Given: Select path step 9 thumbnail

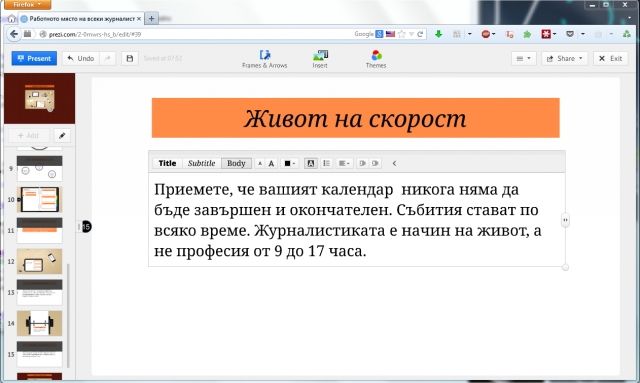Looking at the screenshot, I should tap(40, 169).
